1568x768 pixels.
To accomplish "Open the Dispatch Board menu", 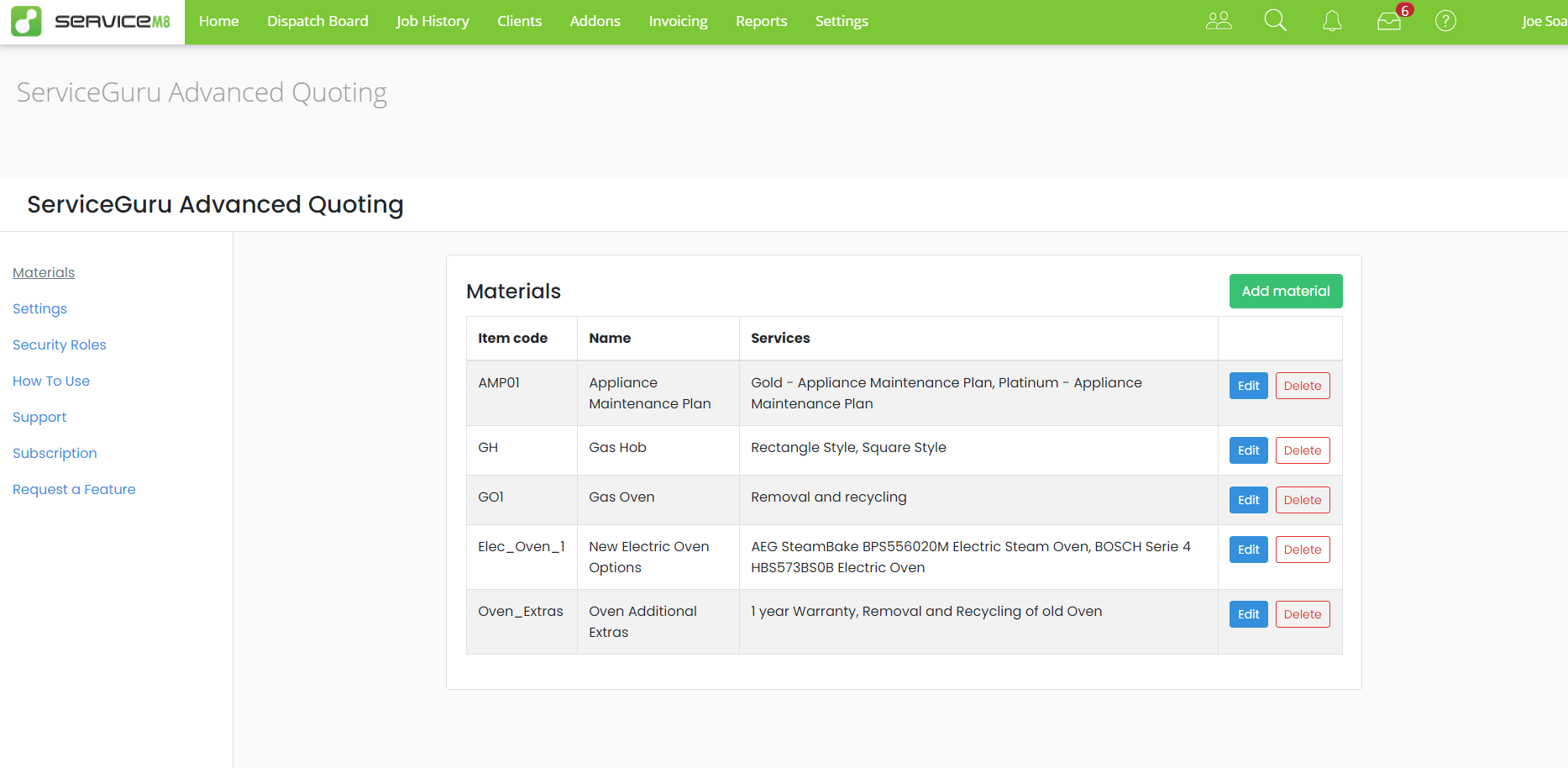I will coord(317,21).
